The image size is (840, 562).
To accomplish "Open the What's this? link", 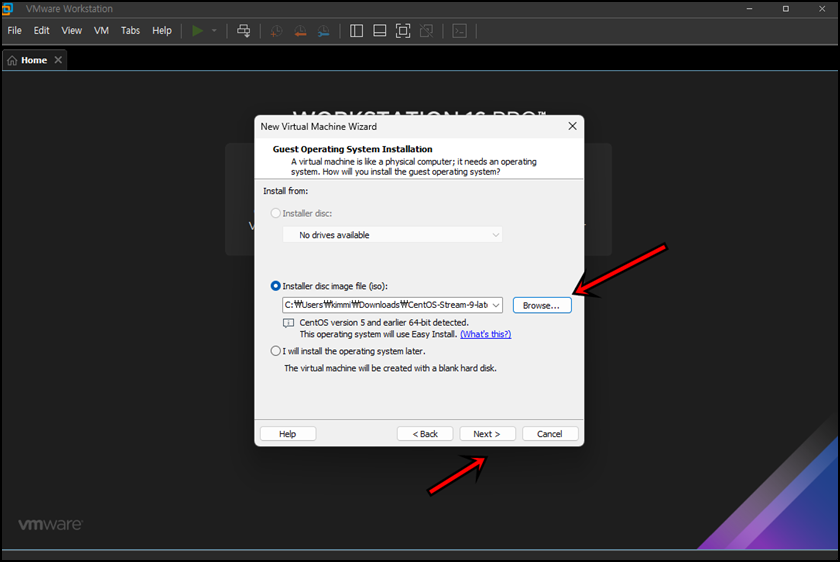I will (x=485, y=334).
